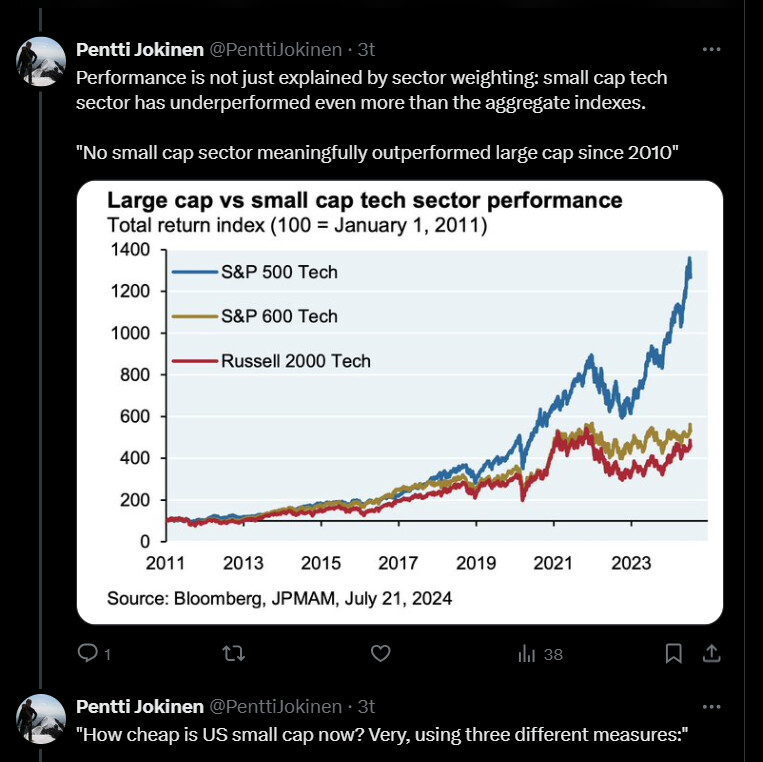The width and height of the screenshot is (763, 762).
Task: Open the 3t timestamp of second tweet
Action: click(366, 707)
